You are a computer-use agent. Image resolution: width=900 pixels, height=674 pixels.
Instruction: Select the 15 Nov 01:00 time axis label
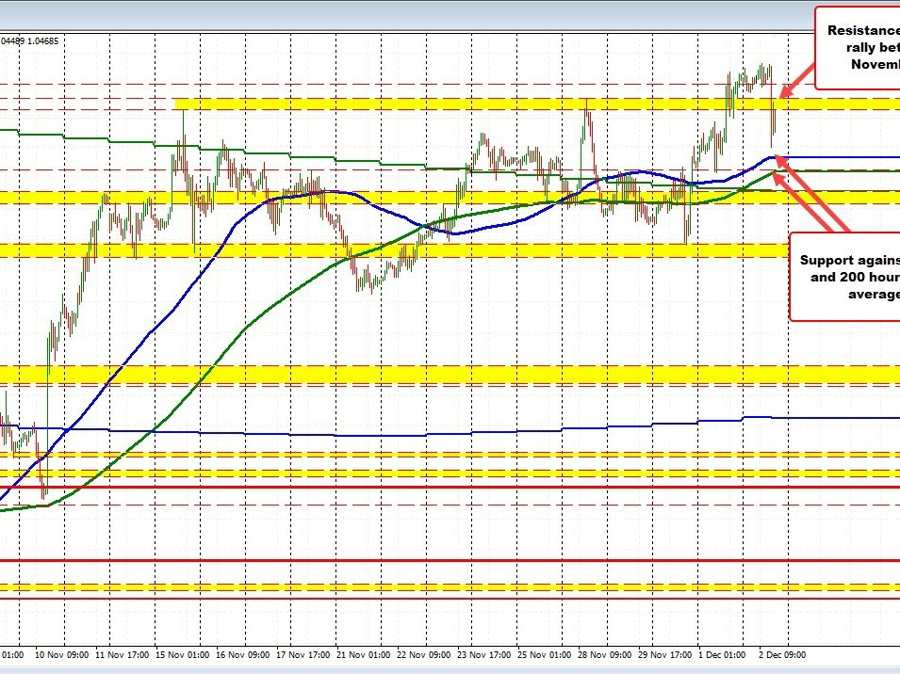(180, 654)
